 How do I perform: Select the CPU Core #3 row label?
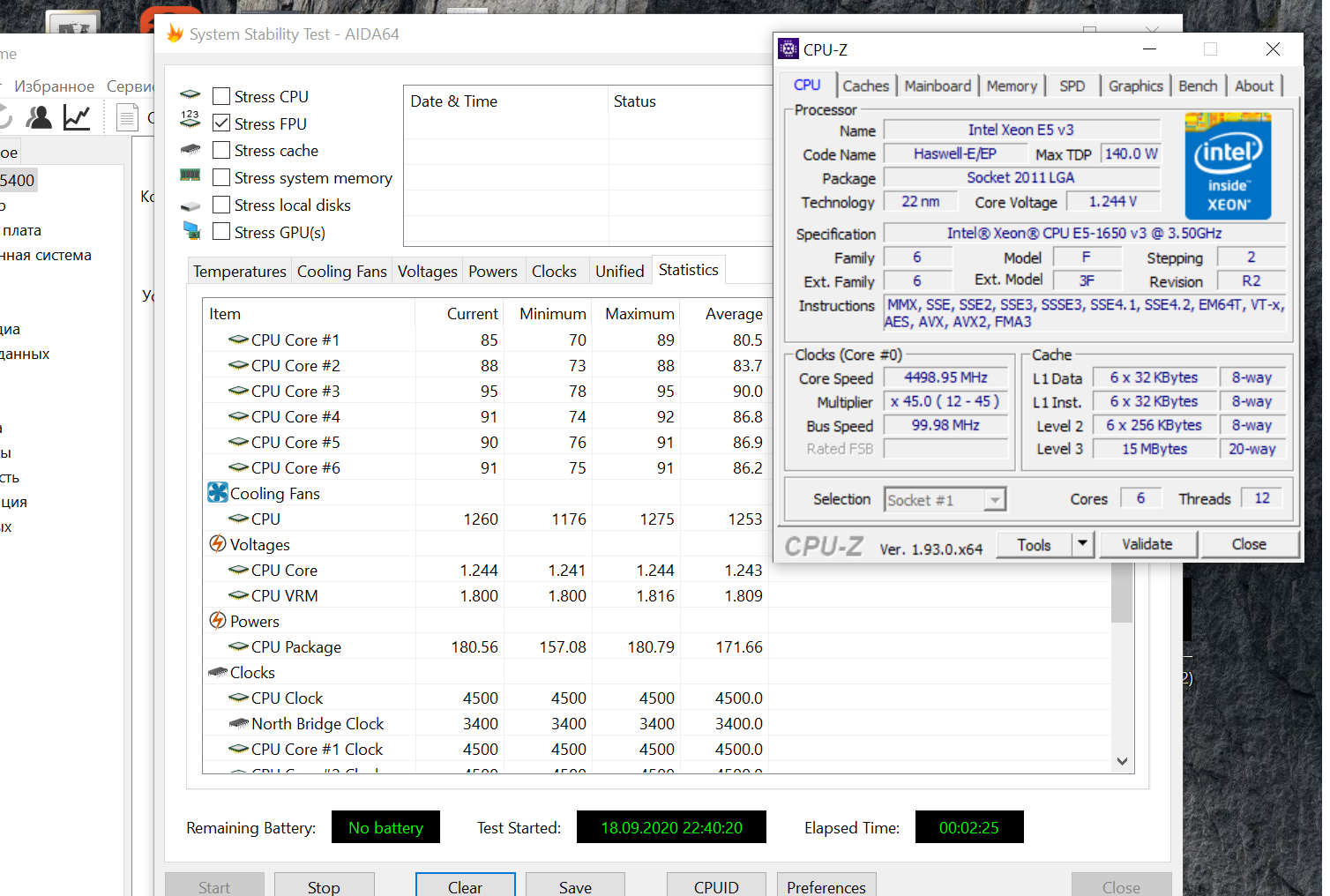[295, 391]
